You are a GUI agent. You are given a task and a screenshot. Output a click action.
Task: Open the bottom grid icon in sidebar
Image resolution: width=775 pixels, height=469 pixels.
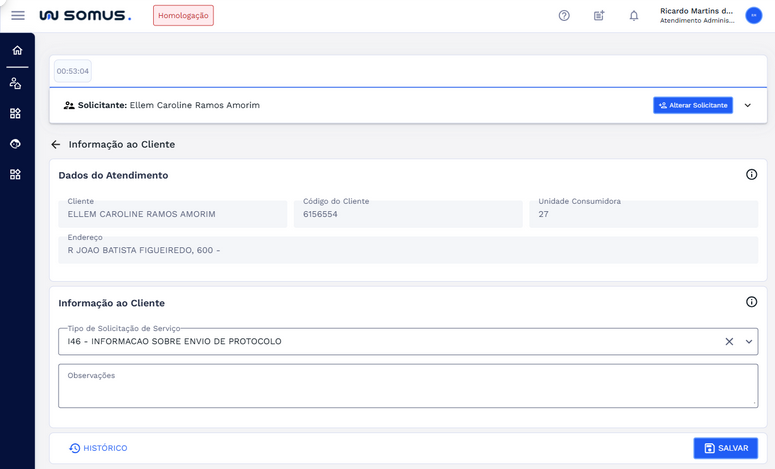[x=15, y=175]
